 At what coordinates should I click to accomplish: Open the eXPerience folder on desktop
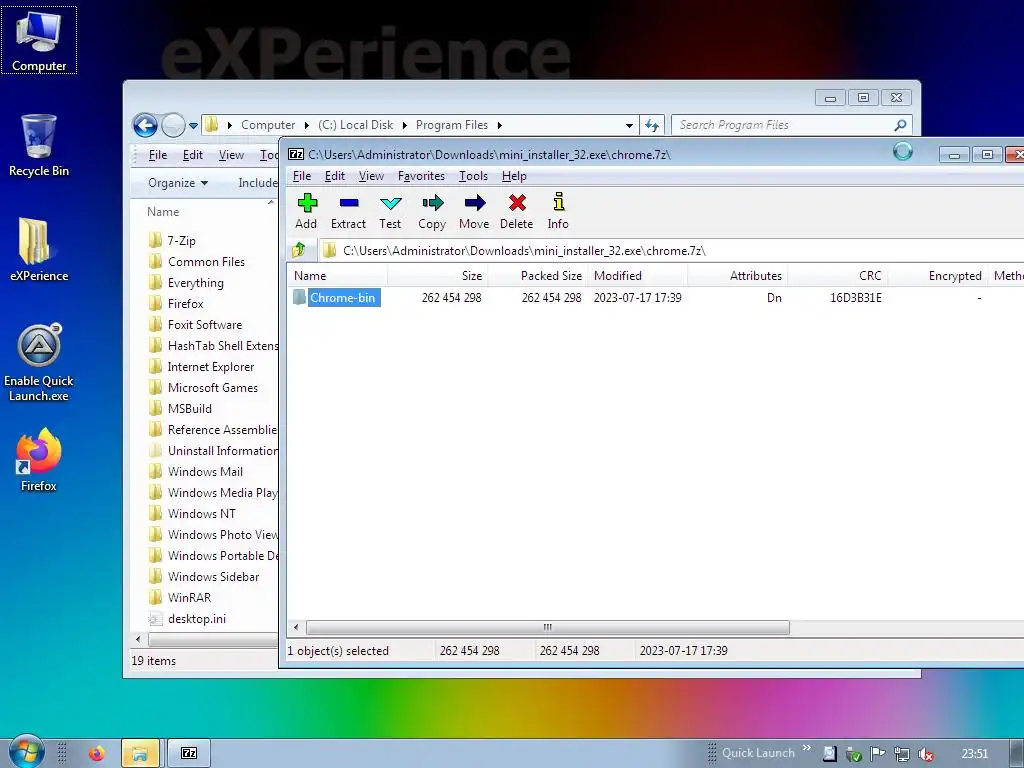tap(39, 249)
